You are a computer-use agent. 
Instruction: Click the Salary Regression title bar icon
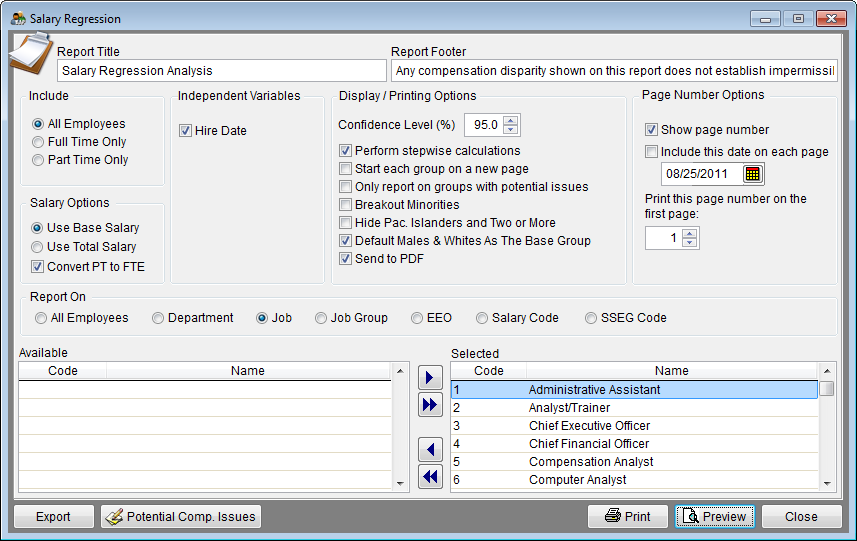point(18,19)
